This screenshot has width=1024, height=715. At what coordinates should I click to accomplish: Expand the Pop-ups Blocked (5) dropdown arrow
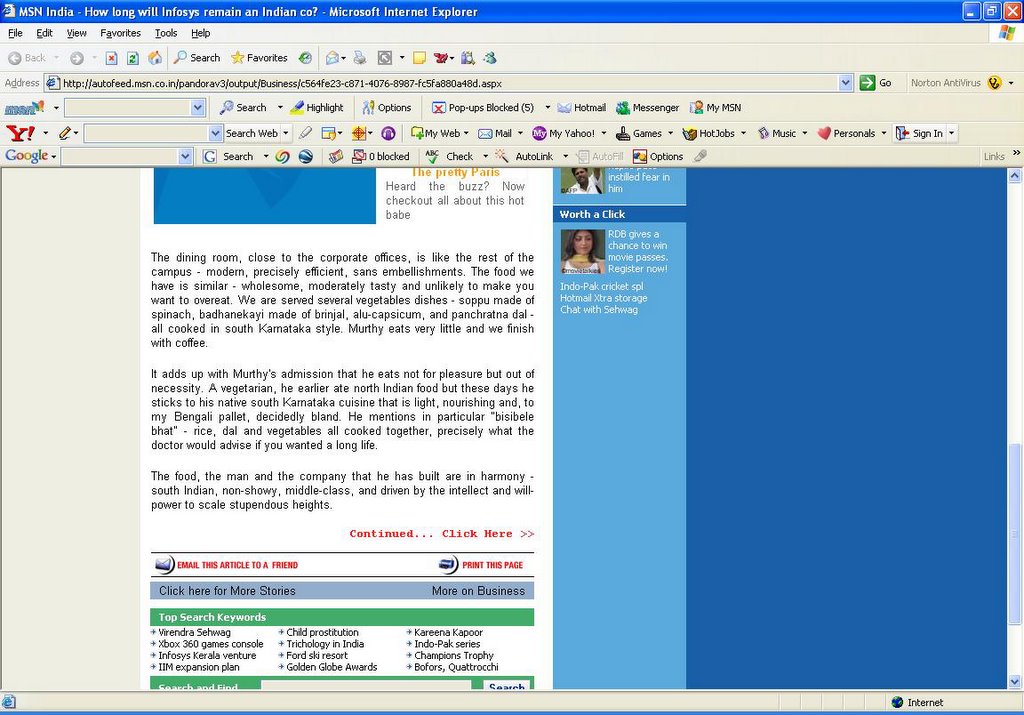point(547,108)
